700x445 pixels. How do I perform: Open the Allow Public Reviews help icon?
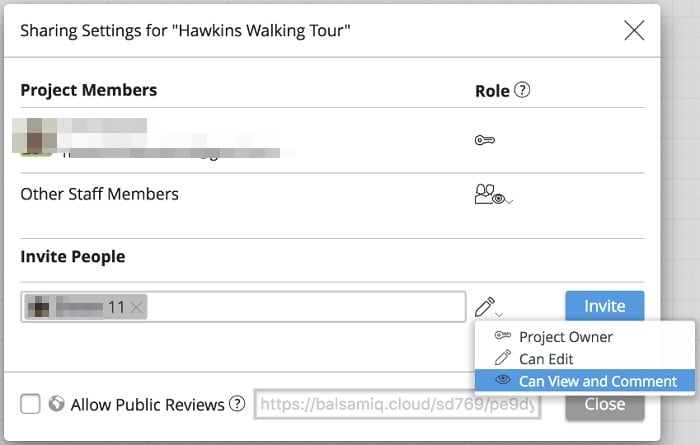coord(237,404)
